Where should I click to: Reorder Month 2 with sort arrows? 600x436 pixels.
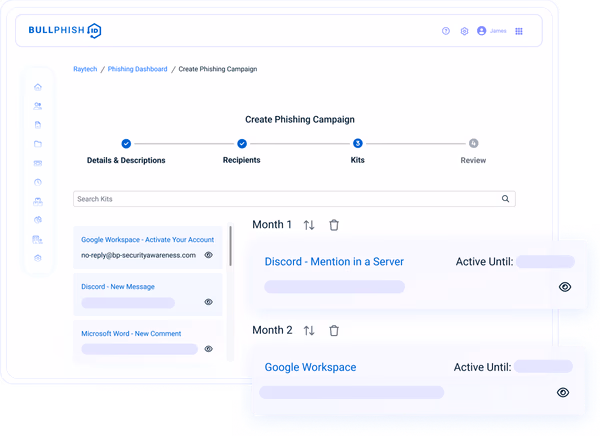[309, 330]
